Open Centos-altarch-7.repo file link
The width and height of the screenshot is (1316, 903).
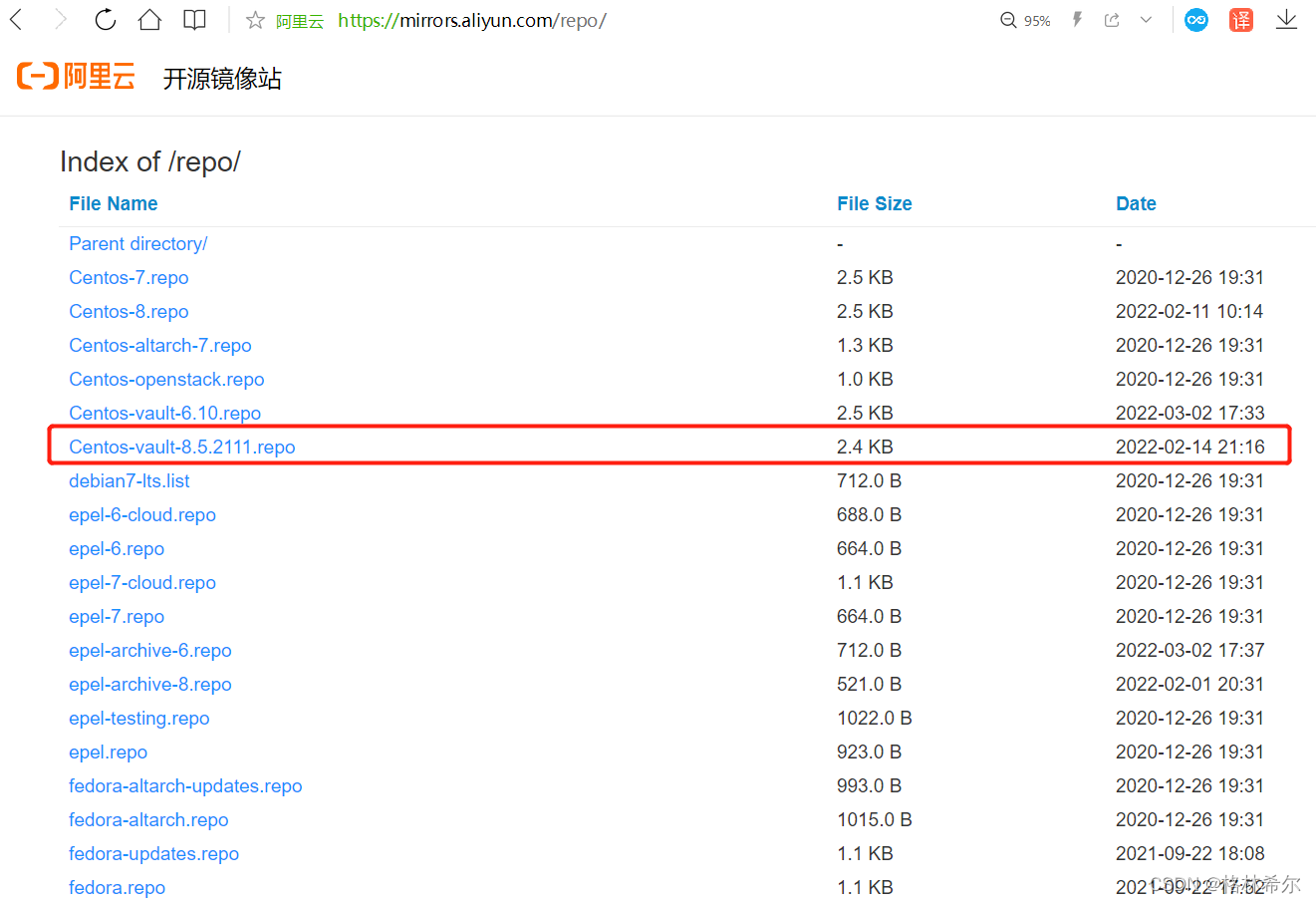coord(160,345)
